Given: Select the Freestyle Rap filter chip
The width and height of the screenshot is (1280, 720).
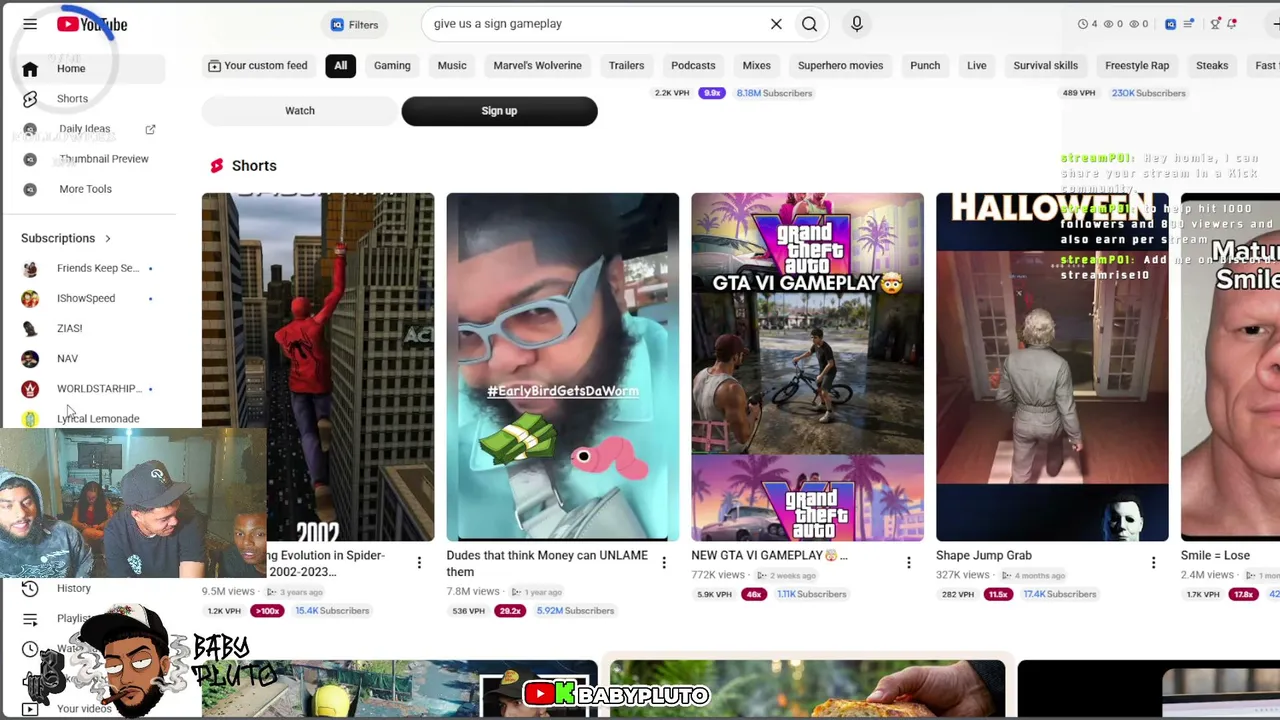Looking at the screenshot, I should [1137, 66].
